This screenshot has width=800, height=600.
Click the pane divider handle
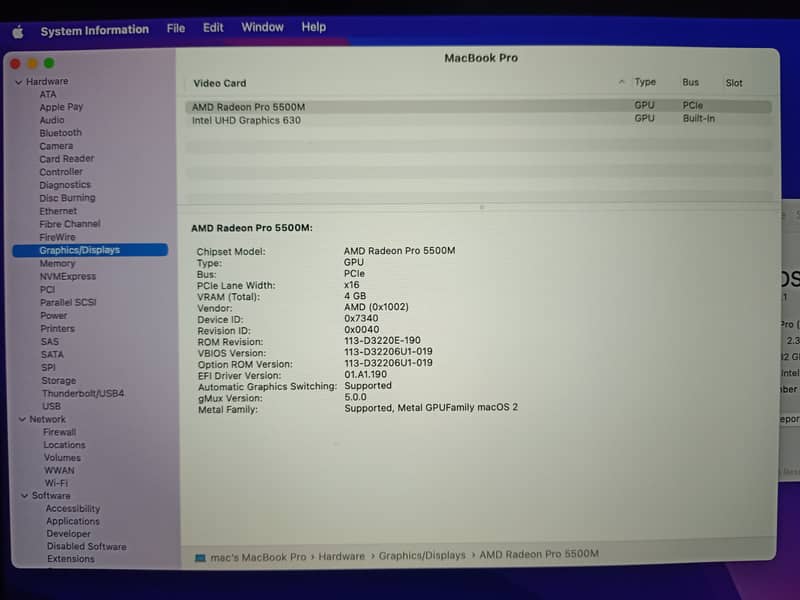point(481,207)
